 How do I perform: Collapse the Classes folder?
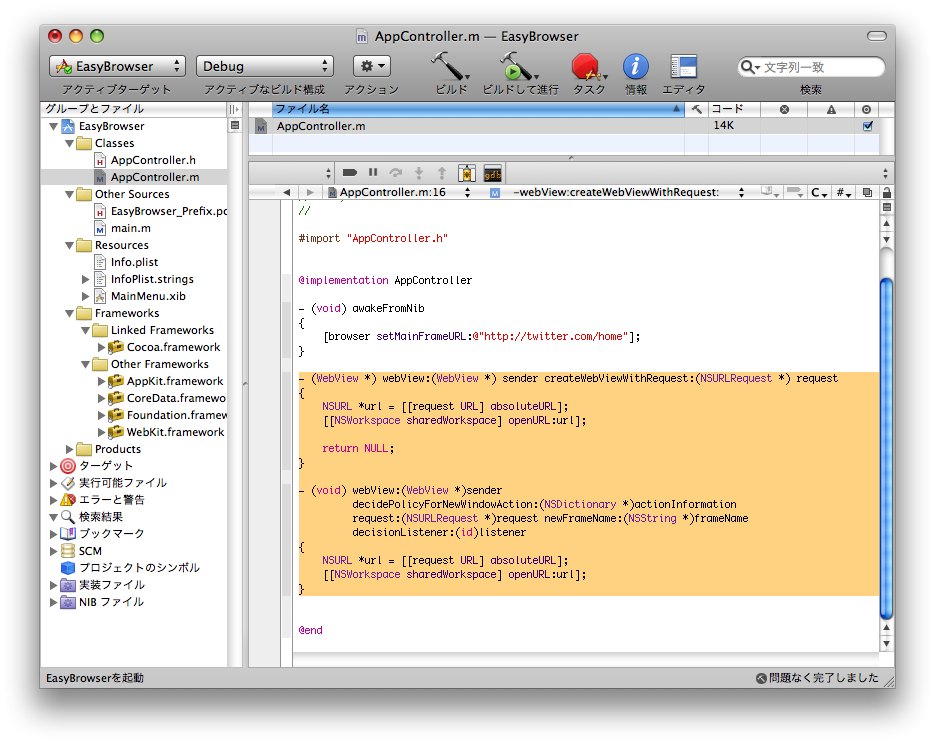[x=70, y=143]
